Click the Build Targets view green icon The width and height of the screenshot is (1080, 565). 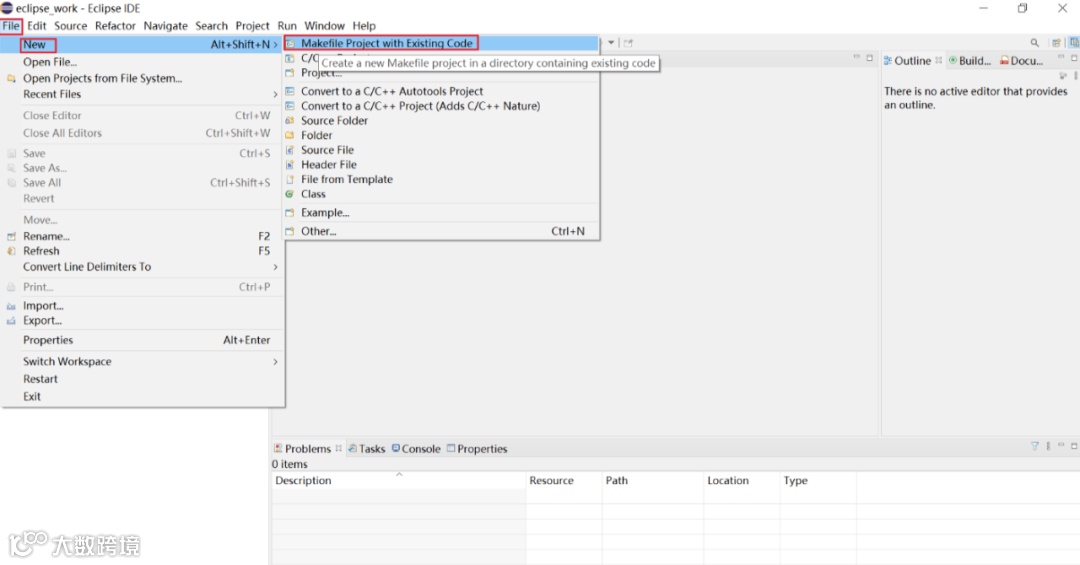click(953, 61)
